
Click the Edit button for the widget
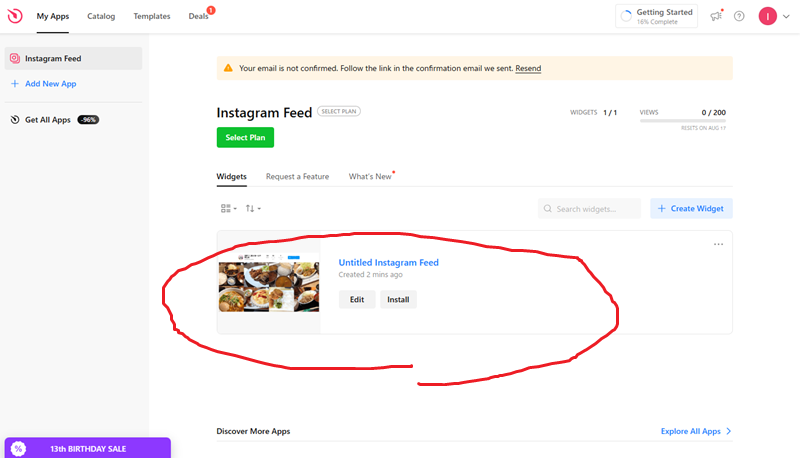pos(357,299)
